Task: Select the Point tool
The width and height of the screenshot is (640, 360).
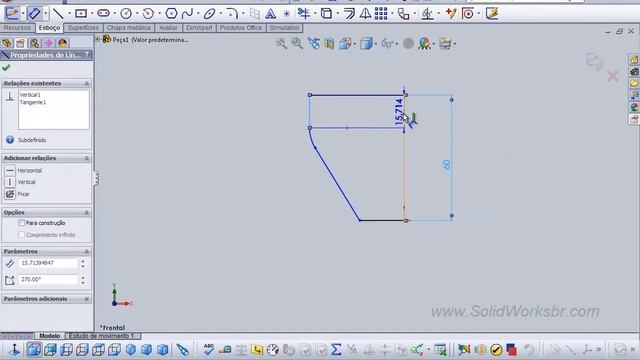Action: 287,14
